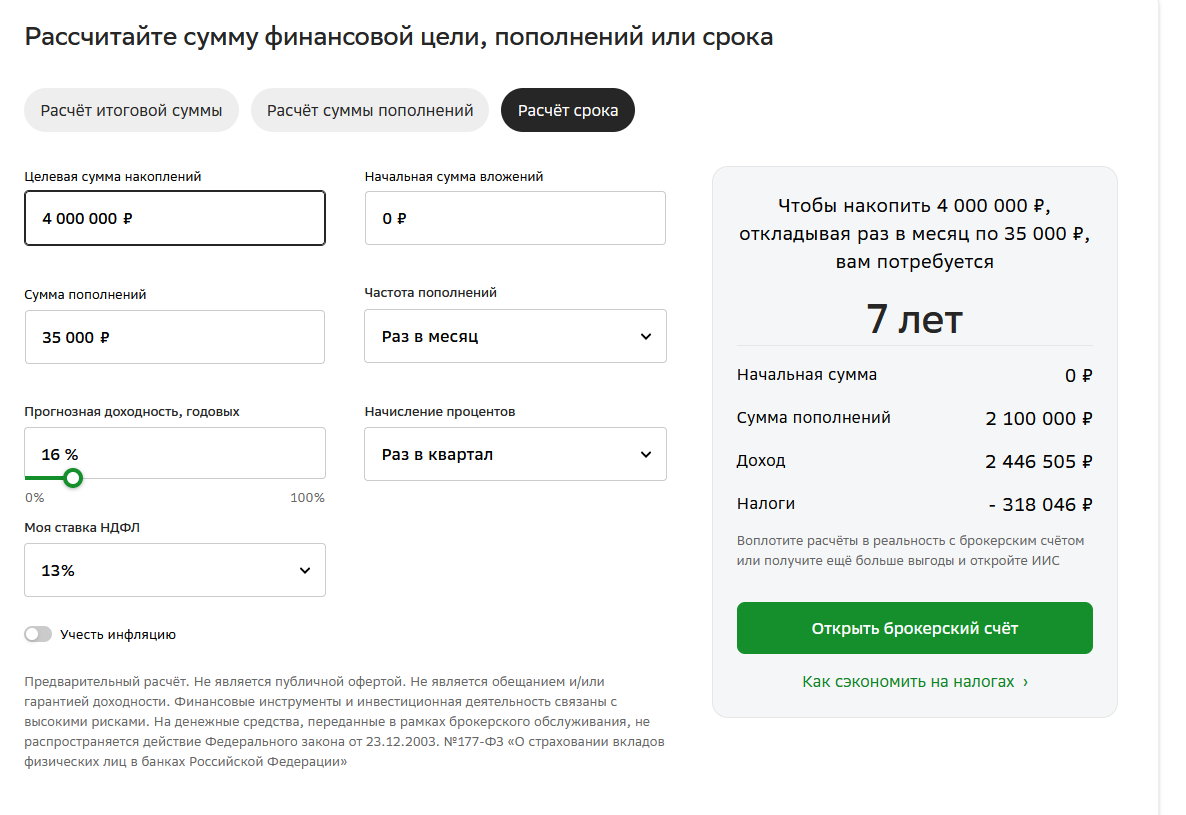Screen dimensions: 1186x815
Task: Click the green yield slider handle
Action: click(72, 478)
